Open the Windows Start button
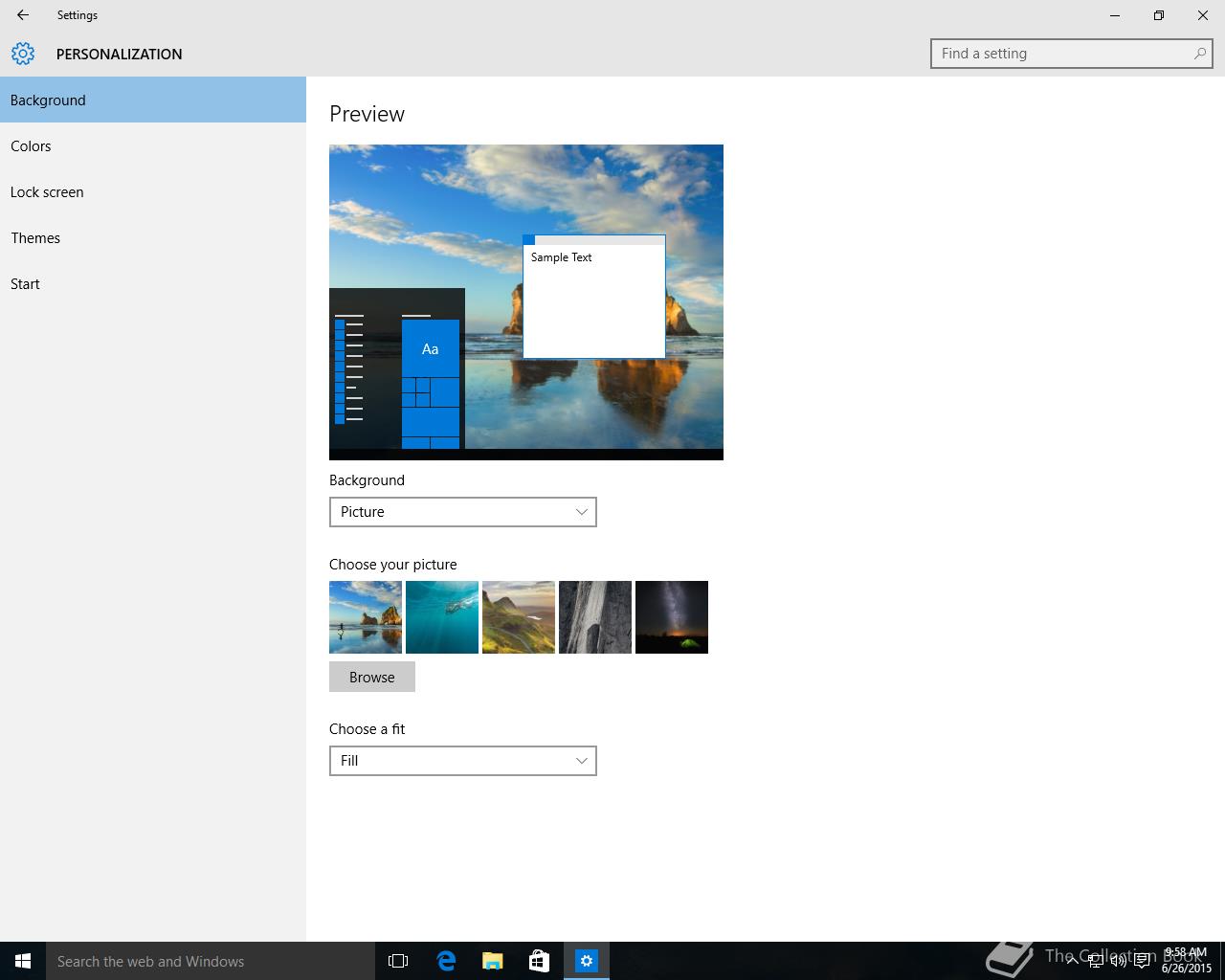Viewport: 1225px width, 980px height. pos(23,961)
